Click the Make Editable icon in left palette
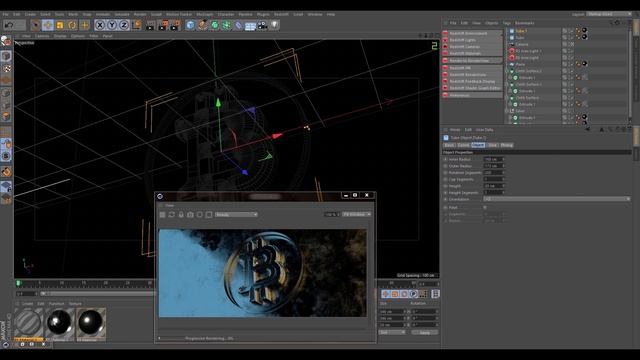The width and height of the screenshot is (640, 360). pos(6,41)
